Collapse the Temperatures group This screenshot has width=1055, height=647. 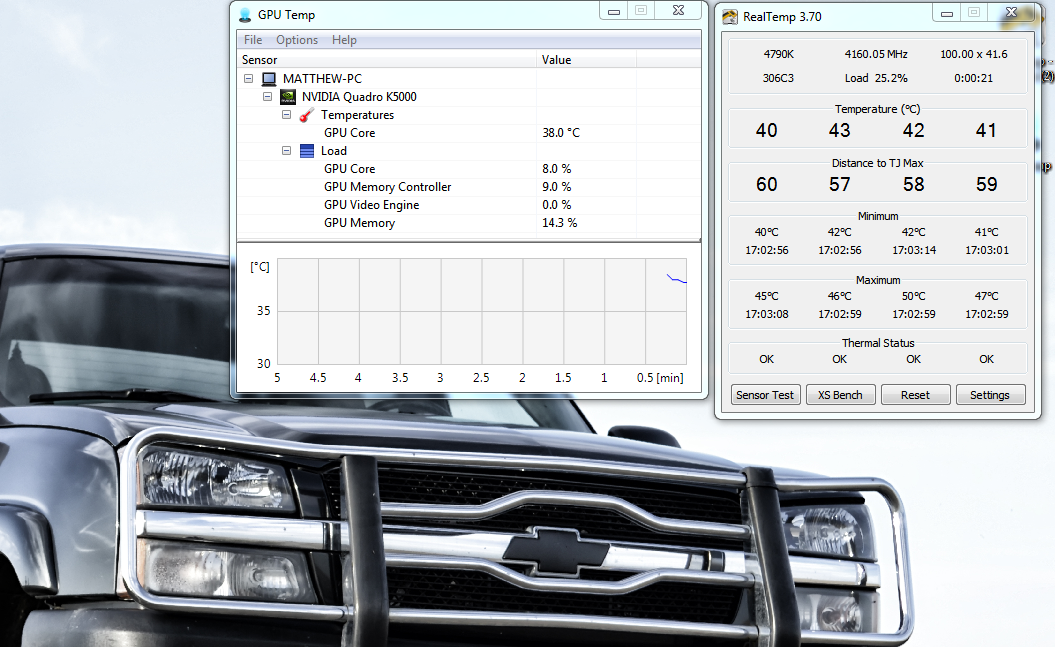[x=286, y=115]
